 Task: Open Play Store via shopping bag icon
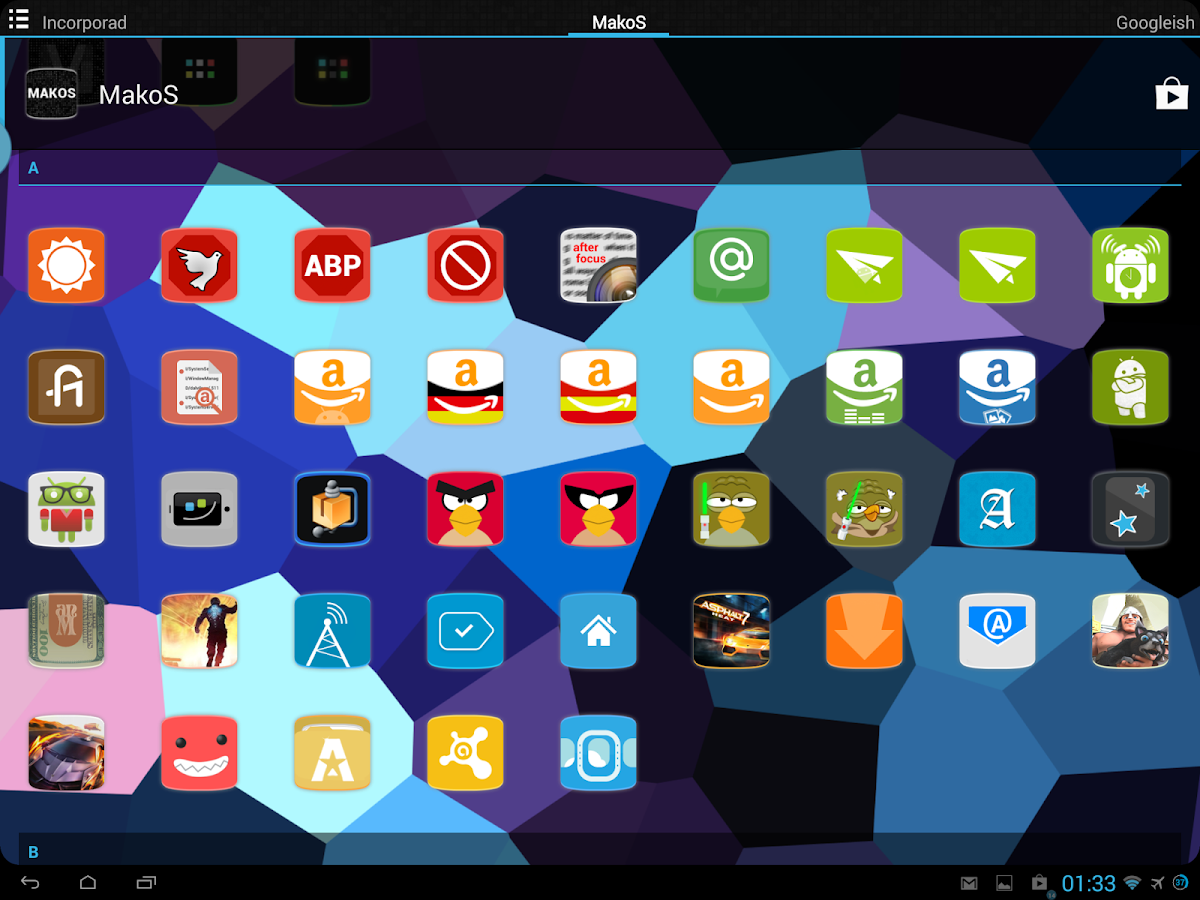(1171, 94)
